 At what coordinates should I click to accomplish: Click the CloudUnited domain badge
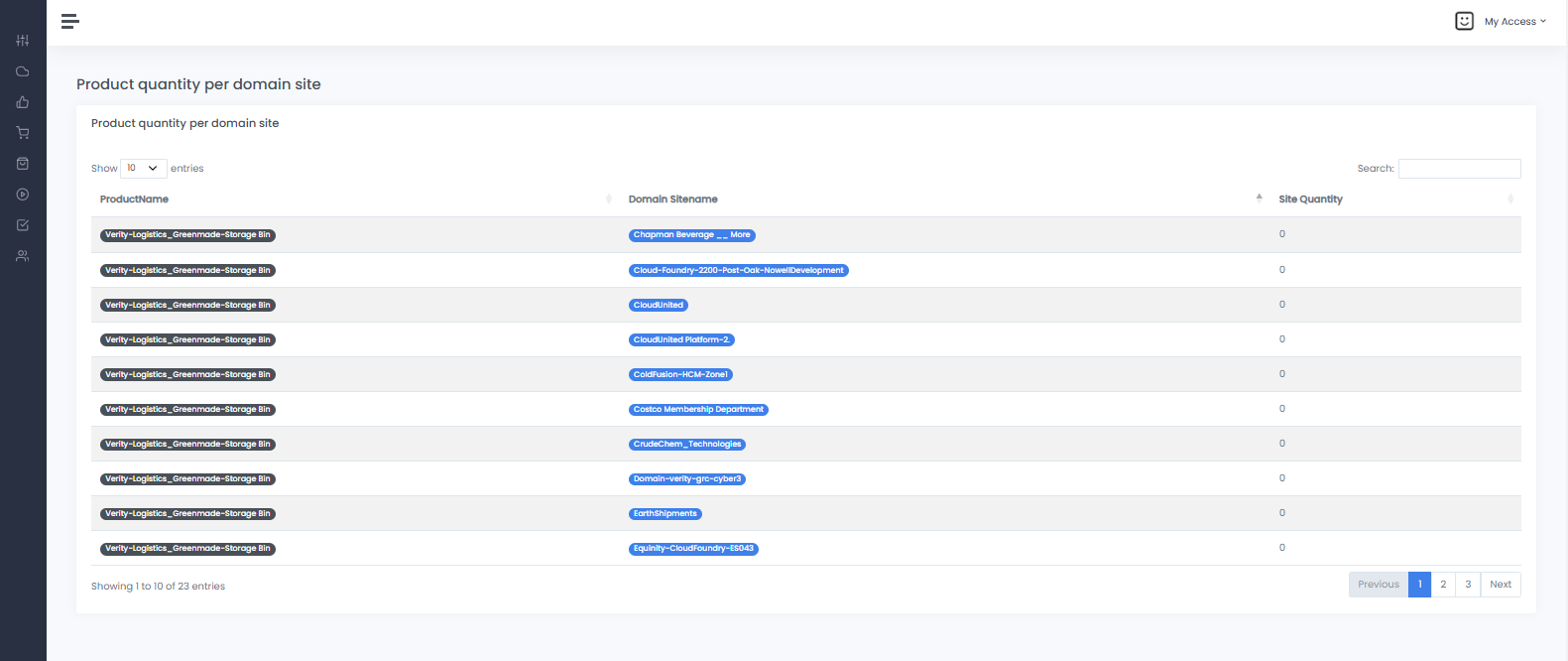pos(659,306)
